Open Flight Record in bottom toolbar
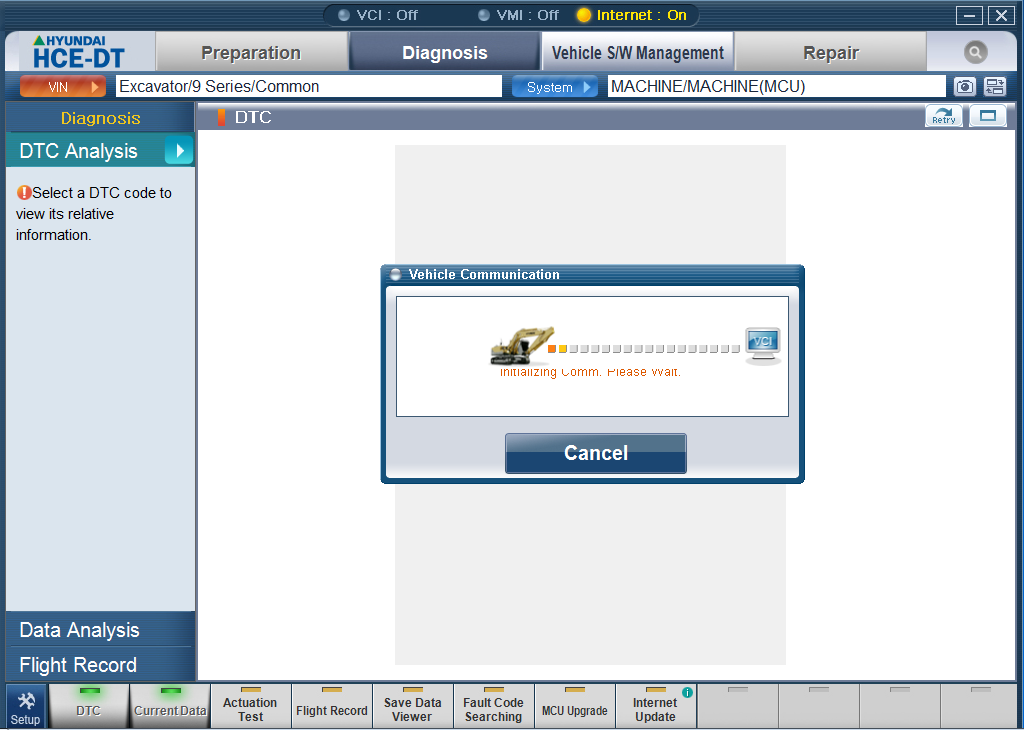The height and width of the screenshot is (730, 1024). pyautogui.click(x=332, y=706)
